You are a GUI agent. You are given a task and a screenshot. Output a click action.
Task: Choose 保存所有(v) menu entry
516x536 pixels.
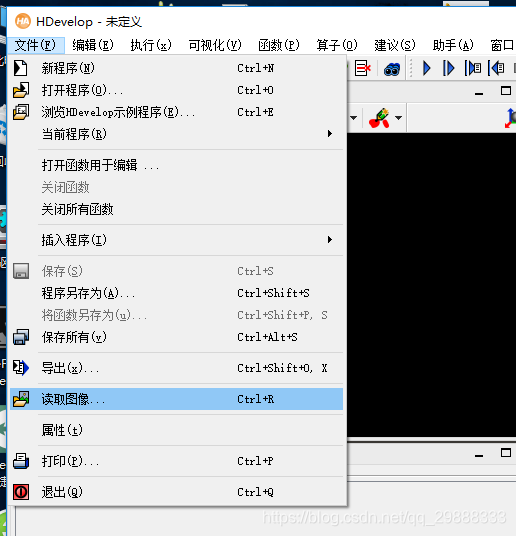(176, 337)
